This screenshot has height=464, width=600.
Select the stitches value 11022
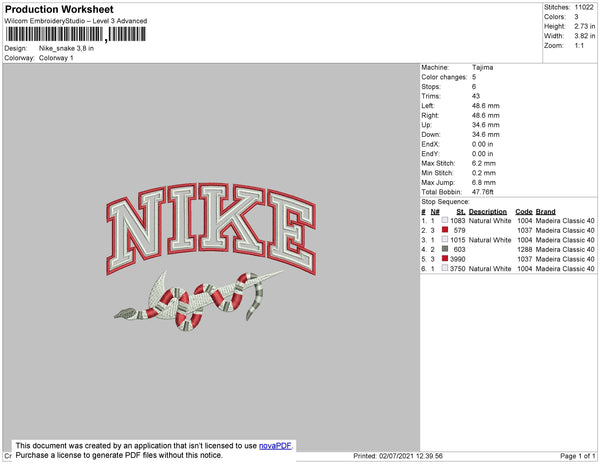[x=584, y=7]
